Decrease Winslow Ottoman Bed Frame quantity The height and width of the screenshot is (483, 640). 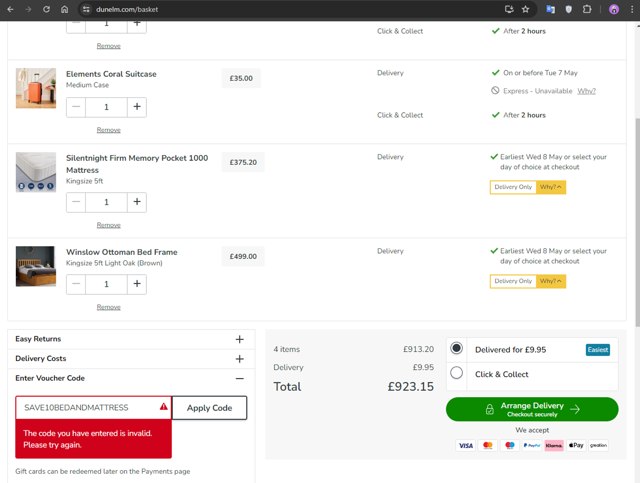(x=76, y=284)
